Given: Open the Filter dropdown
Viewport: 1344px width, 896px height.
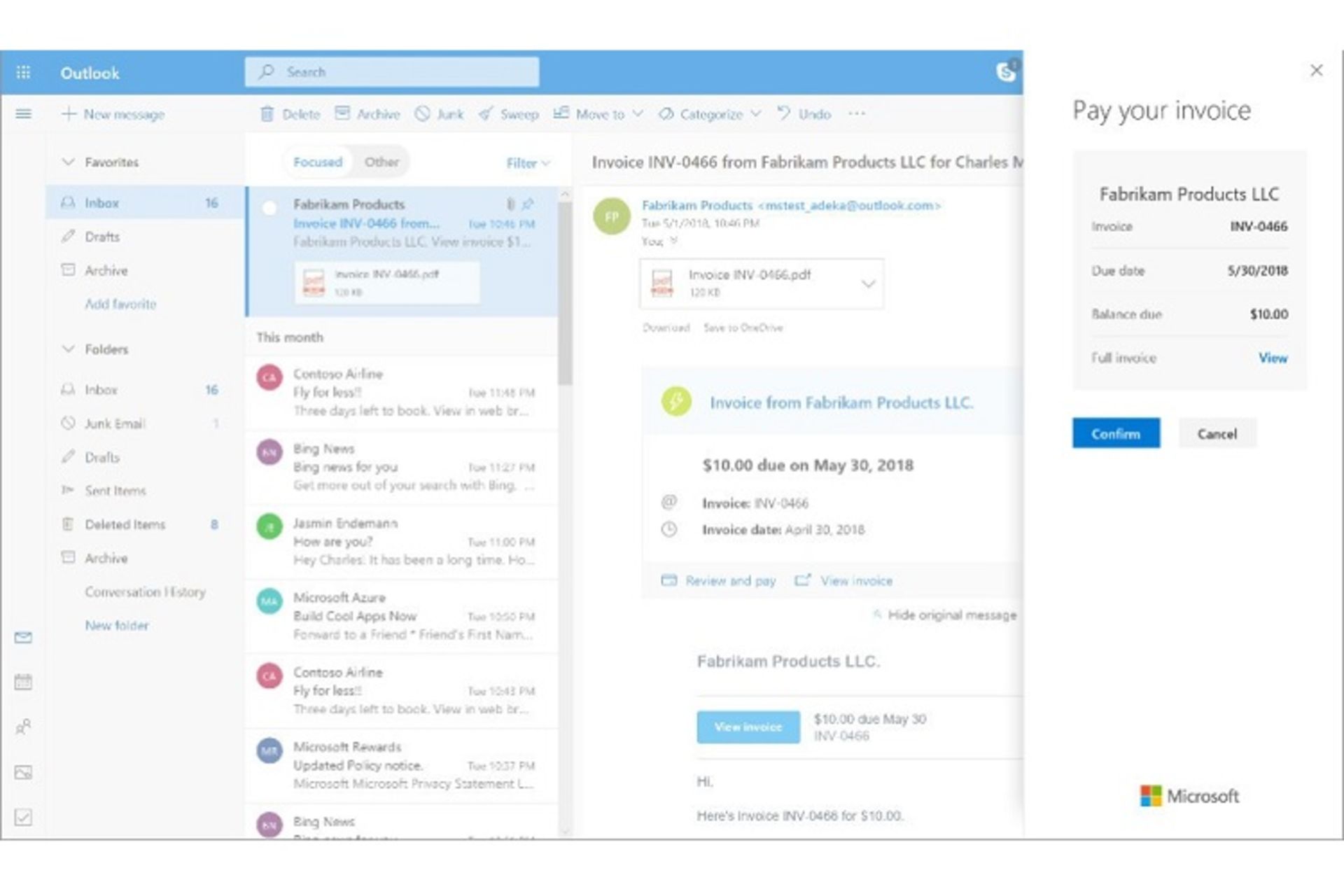Looking at the screenshot, I should pyautogui.click(x=528, y=163).
